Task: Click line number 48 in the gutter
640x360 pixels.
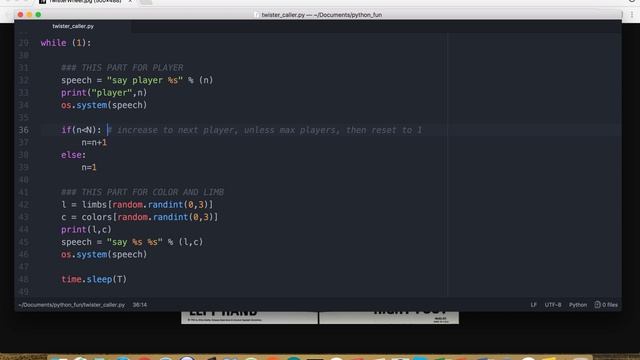Action: (x=24, y=280)
